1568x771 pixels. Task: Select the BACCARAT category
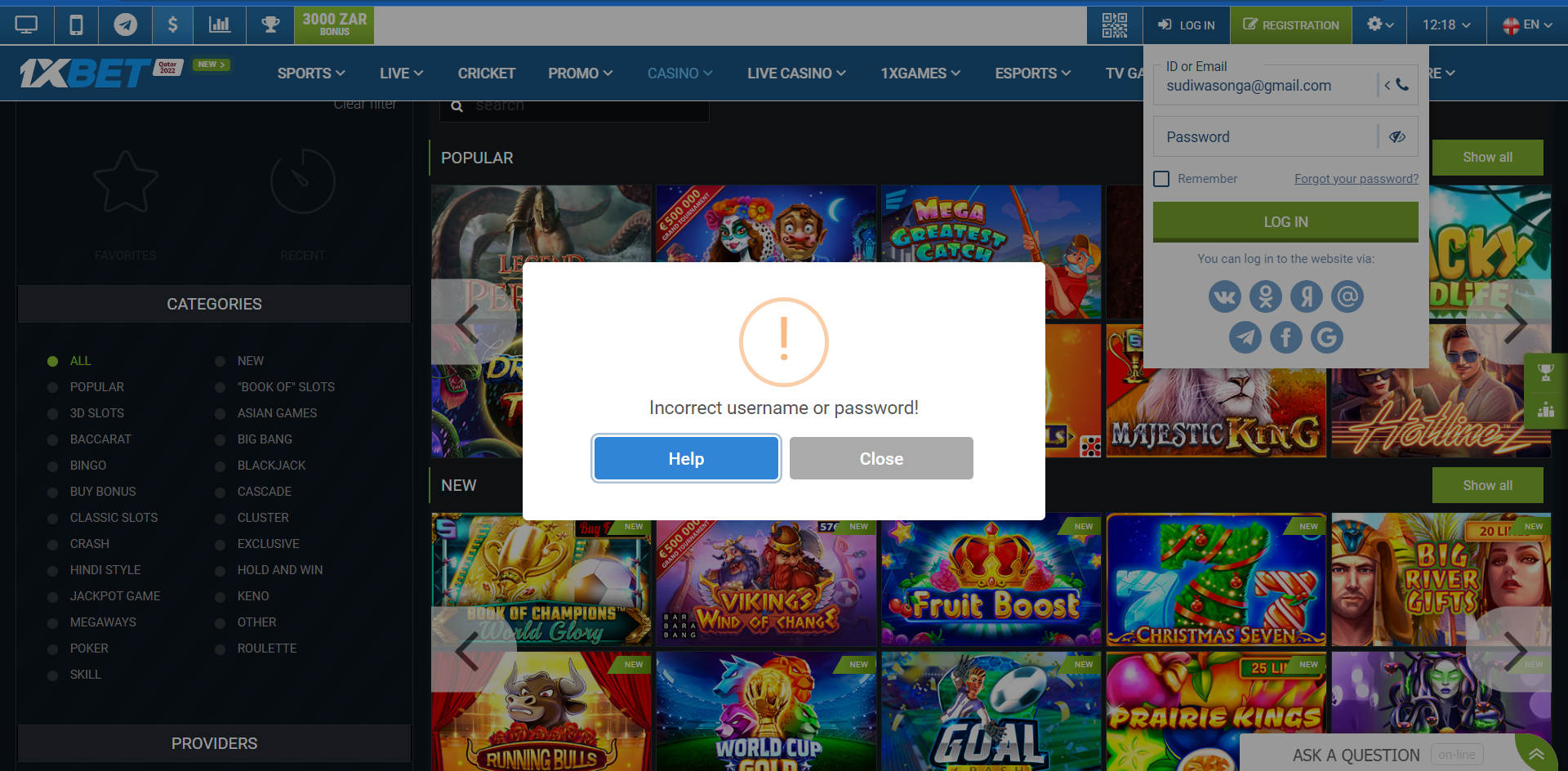[x=100, y=439]
